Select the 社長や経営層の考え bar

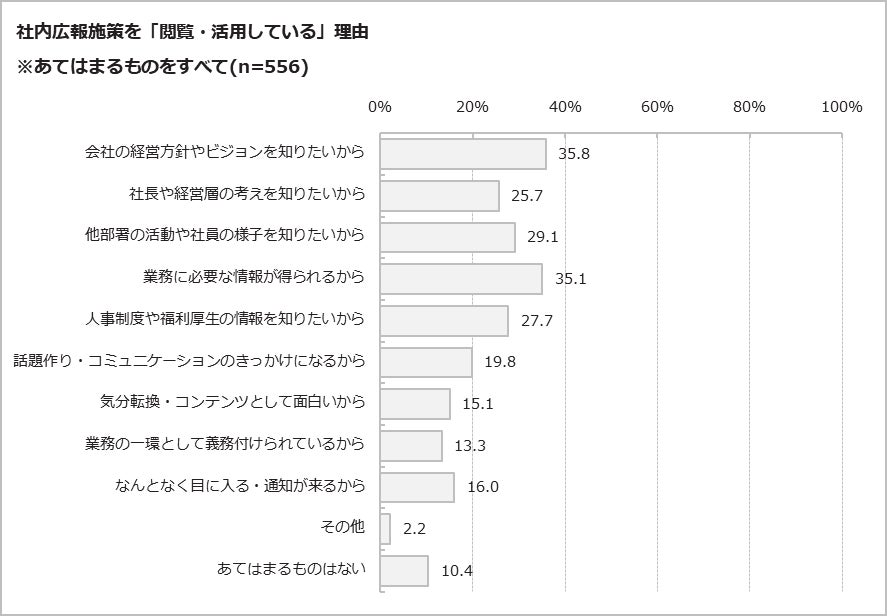pos(440,196)
